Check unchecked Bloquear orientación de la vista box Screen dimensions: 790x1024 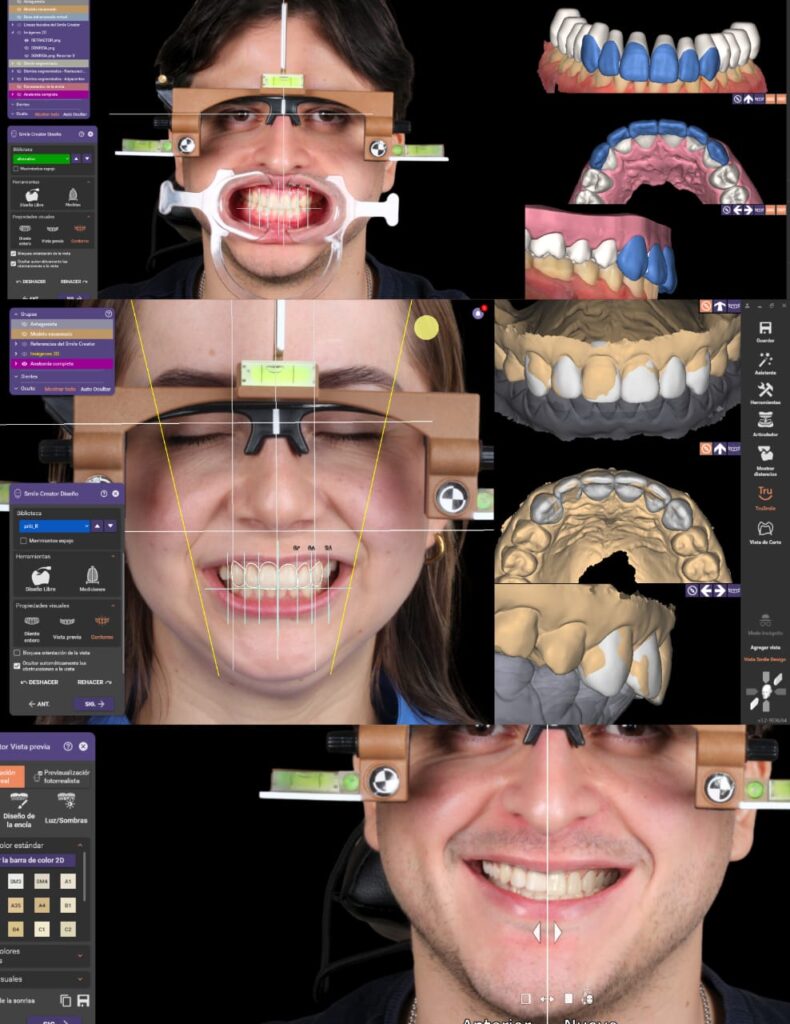point(18,652)
